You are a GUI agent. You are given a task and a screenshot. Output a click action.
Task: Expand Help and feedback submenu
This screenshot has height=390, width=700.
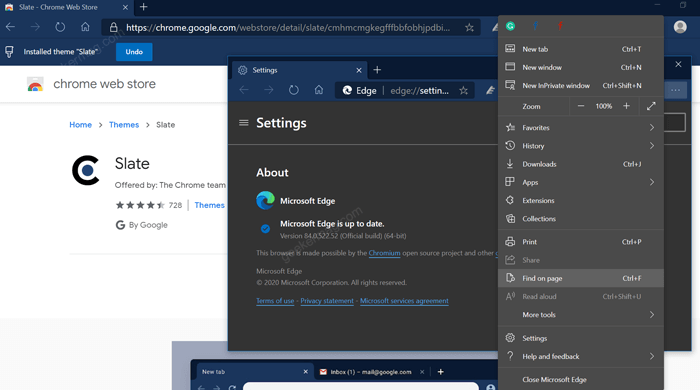[580, 357]
